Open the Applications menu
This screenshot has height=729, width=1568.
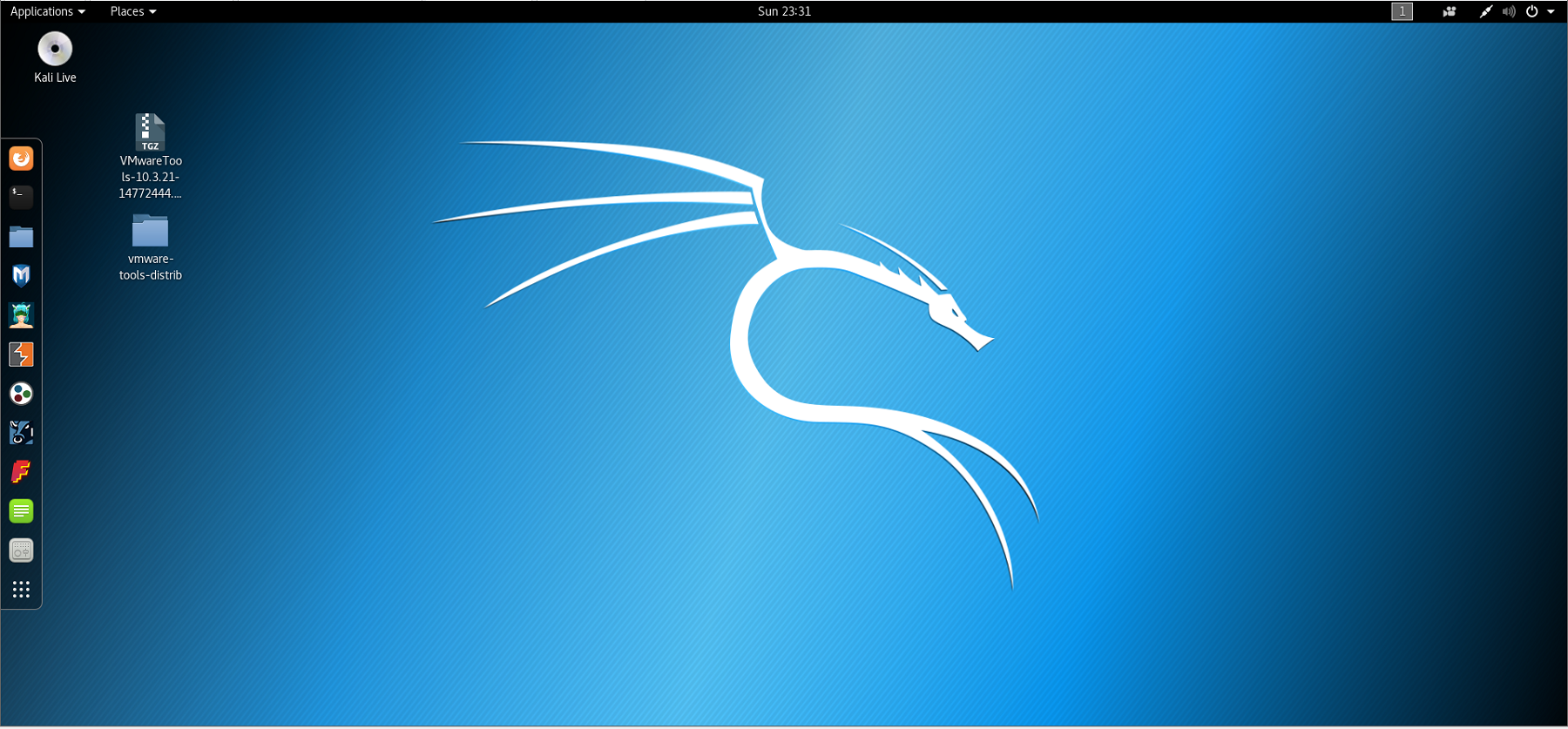(x=48, y=11)
